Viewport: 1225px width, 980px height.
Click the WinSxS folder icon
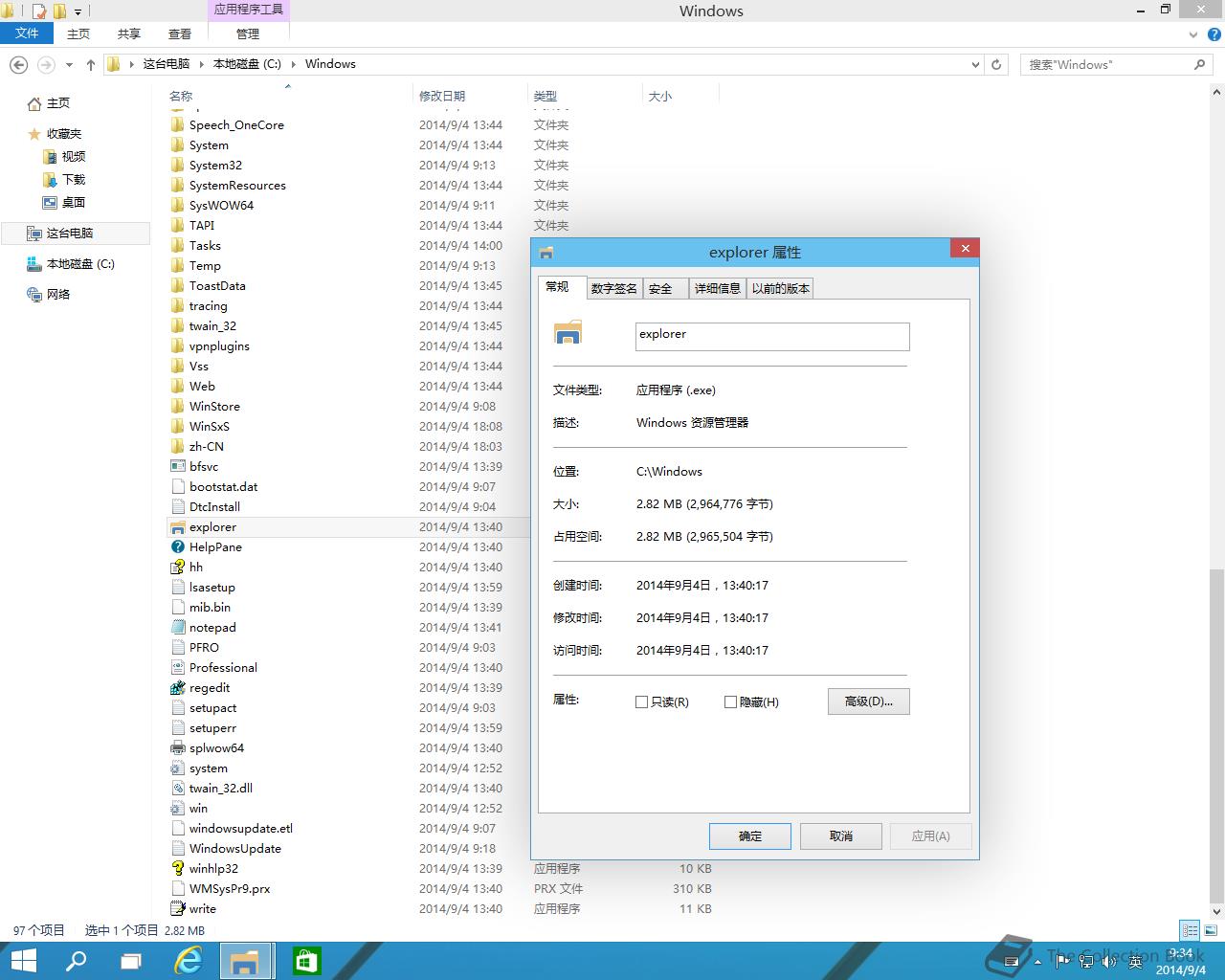pyautogui.click(x=177, y=427)
